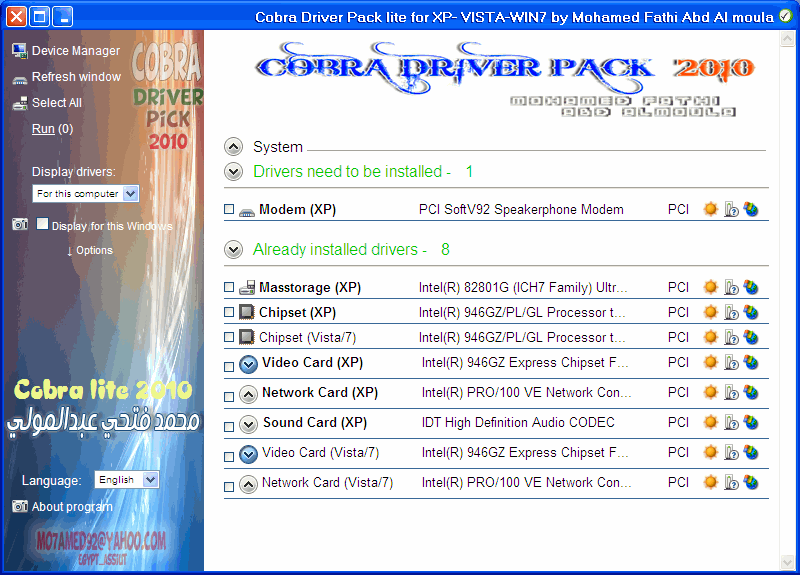
Task: Expand the Video Card (XP) blue arrow
Action: [248, 365]
